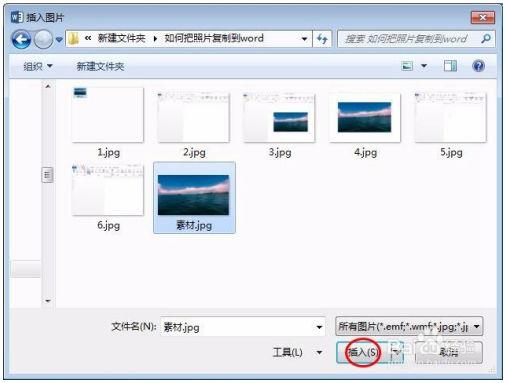The image size is (506, 383).
Task: Open the 工具(L) menu
Action: click(297, 352)
